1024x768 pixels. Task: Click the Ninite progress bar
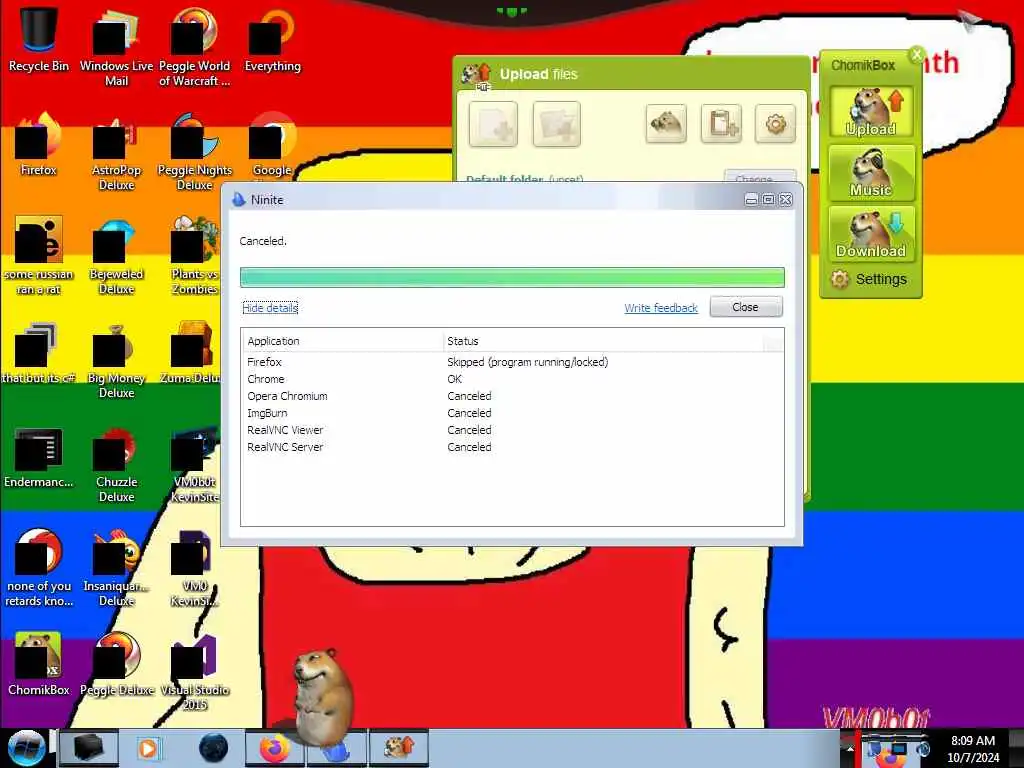[512, 277]
